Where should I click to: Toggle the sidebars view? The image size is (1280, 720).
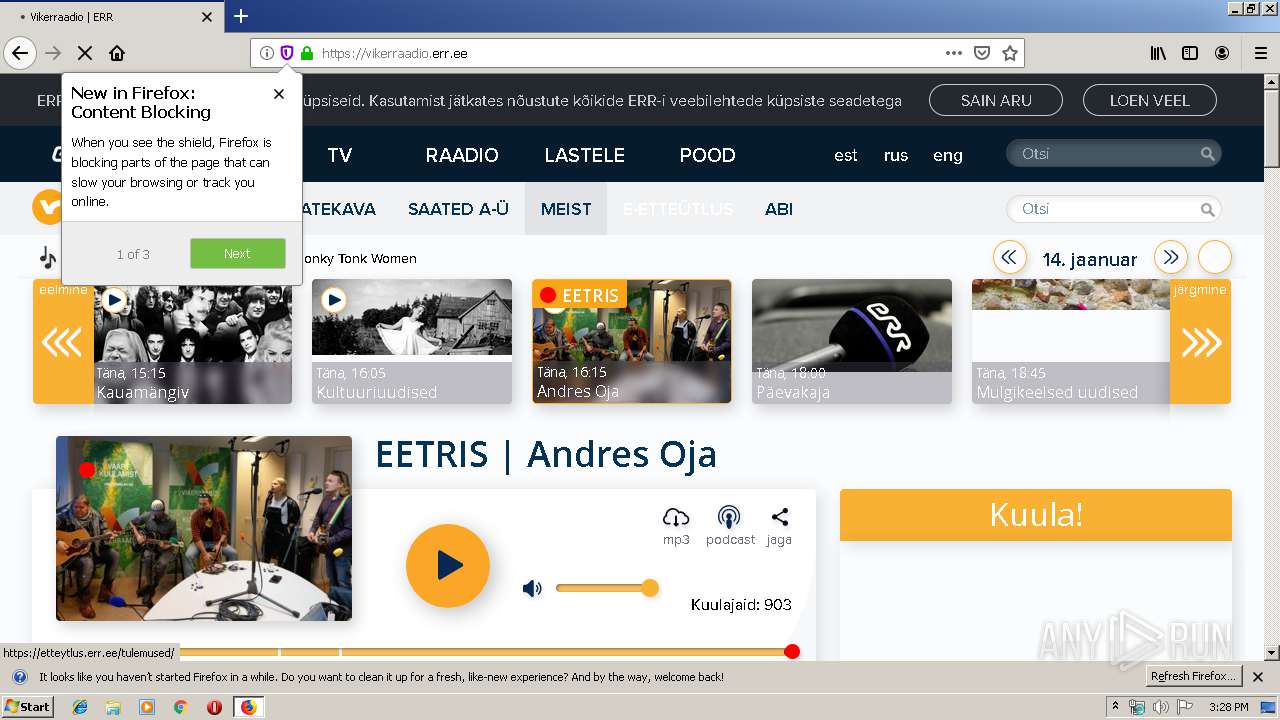(x=1190, y=53)
